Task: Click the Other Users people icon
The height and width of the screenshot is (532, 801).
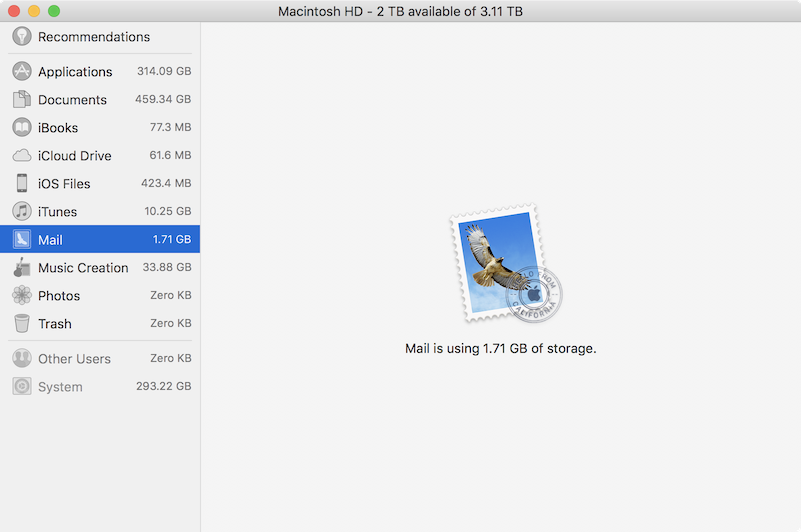Action: tap(22, 358)
